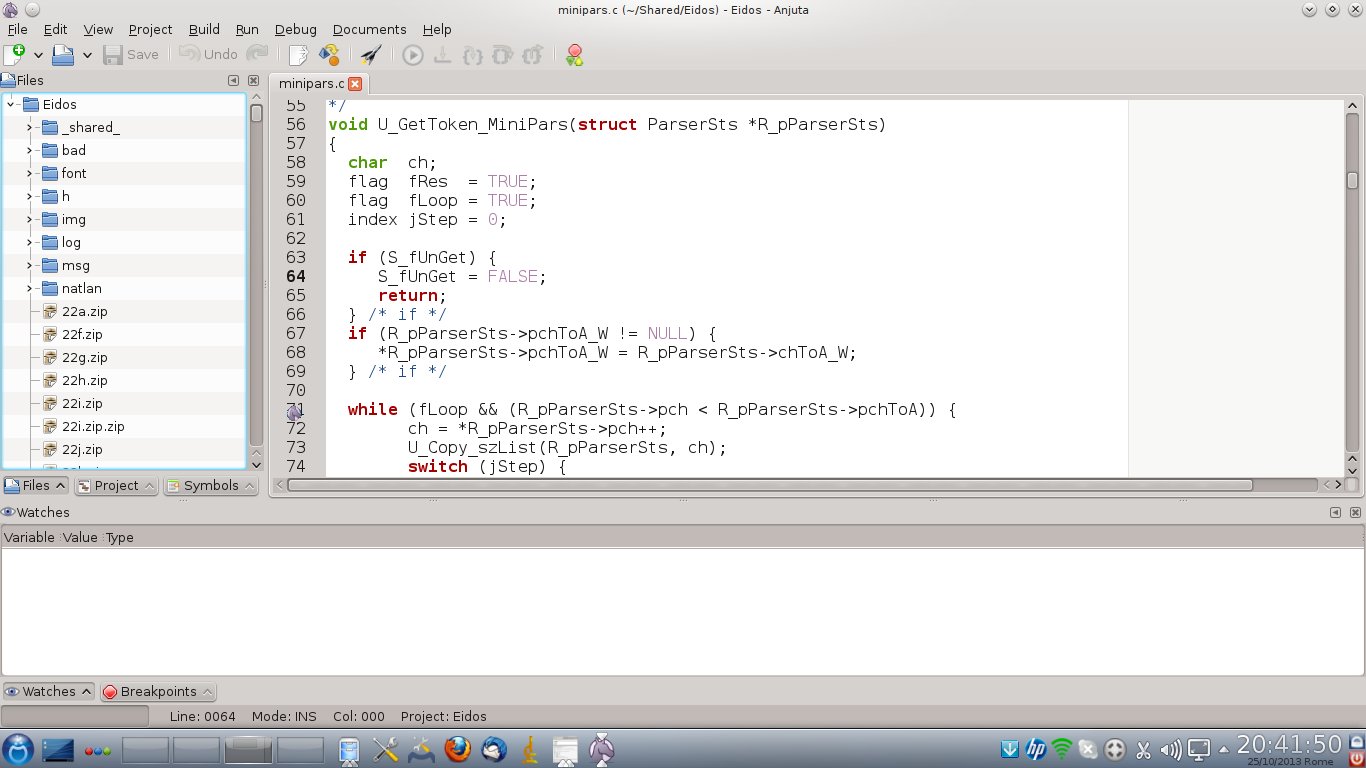Click the New file icon in toolbar
Viewport: 1366px width, 768px height.
click(x=15, y=54)
